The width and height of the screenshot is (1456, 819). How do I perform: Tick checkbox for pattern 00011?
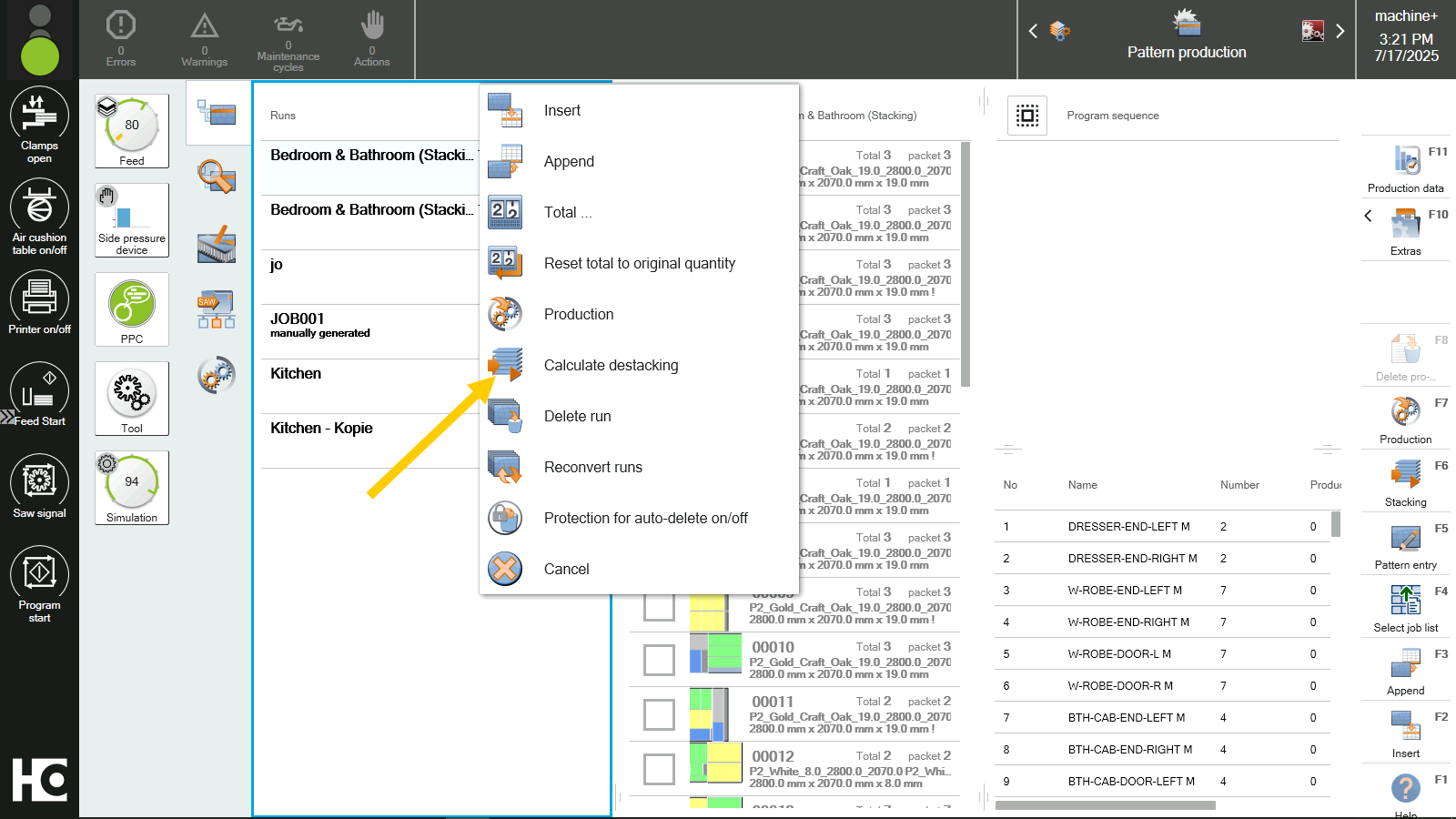pos(659,714)
